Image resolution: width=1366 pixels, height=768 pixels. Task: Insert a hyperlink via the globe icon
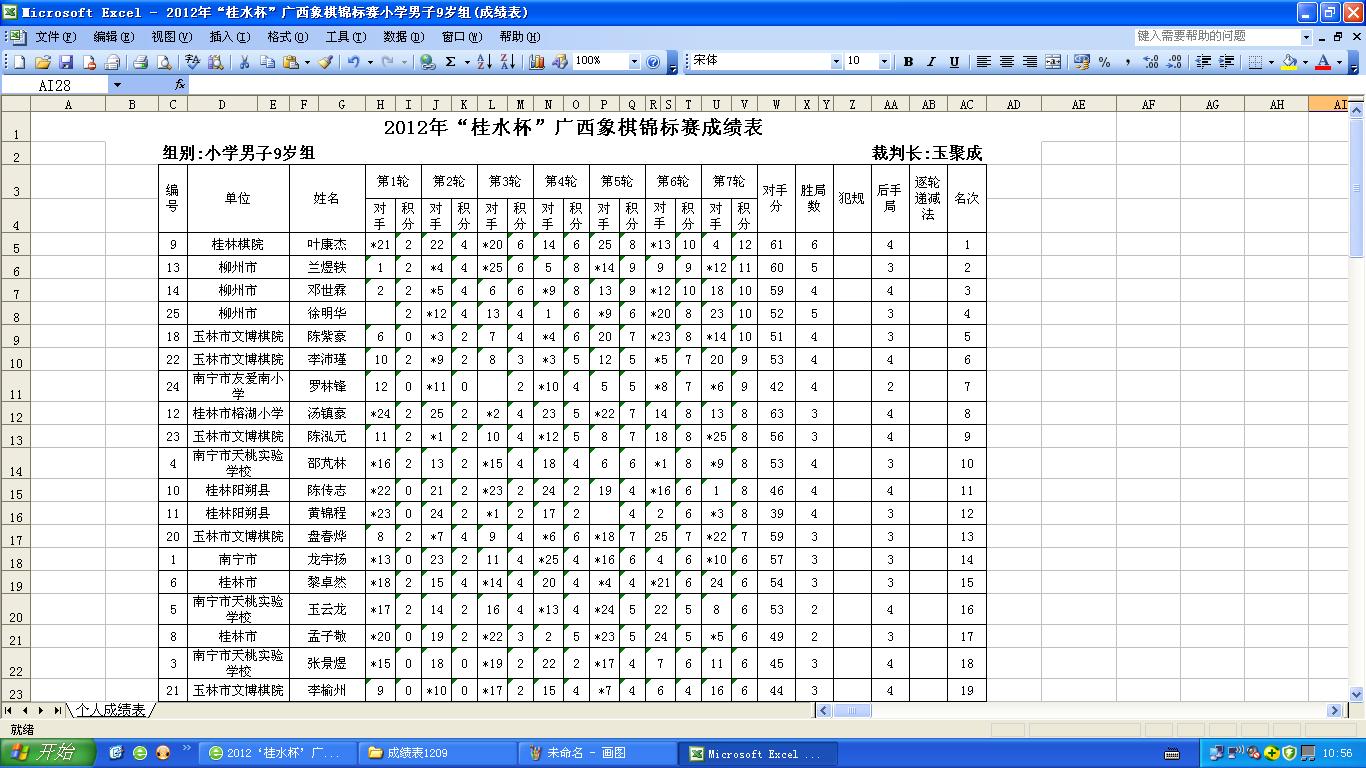pos(427,61)
